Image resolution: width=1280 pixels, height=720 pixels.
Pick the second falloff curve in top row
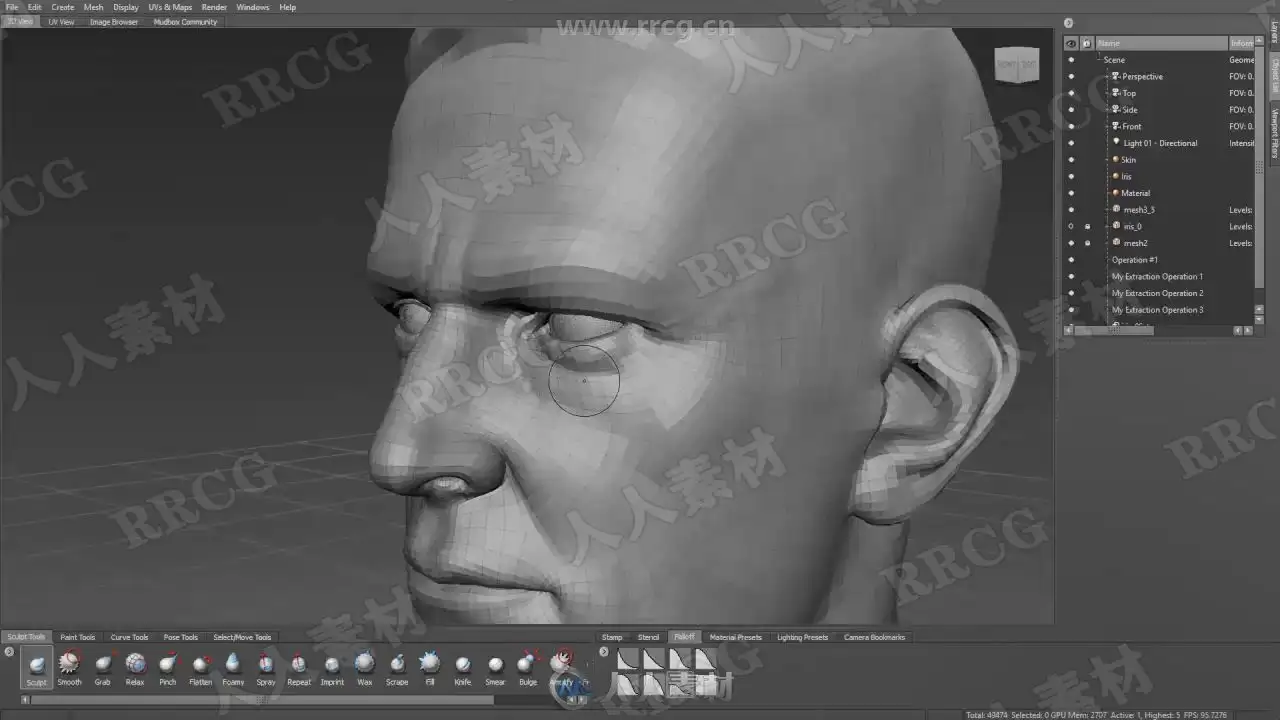(x=653, y=659)
